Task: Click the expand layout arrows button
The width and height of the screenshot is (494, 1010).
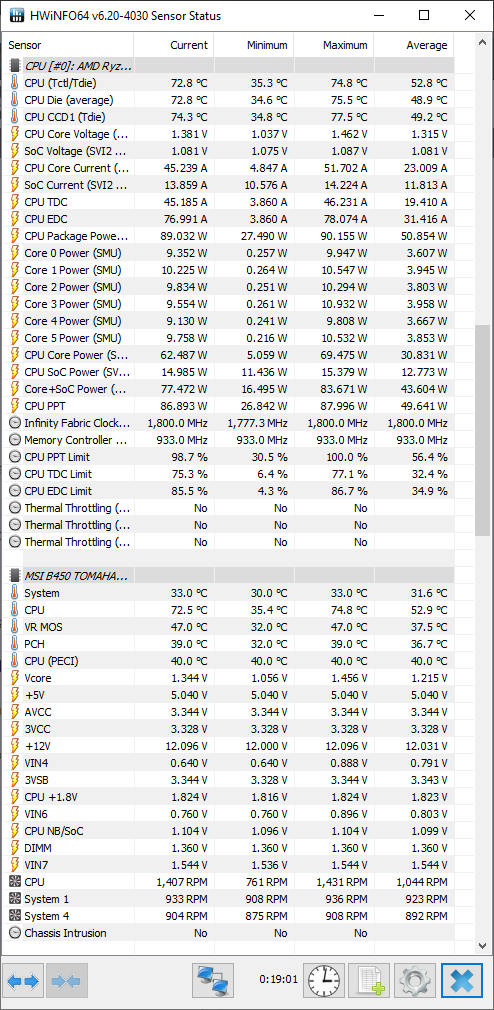Action: [x=24, y=981]
